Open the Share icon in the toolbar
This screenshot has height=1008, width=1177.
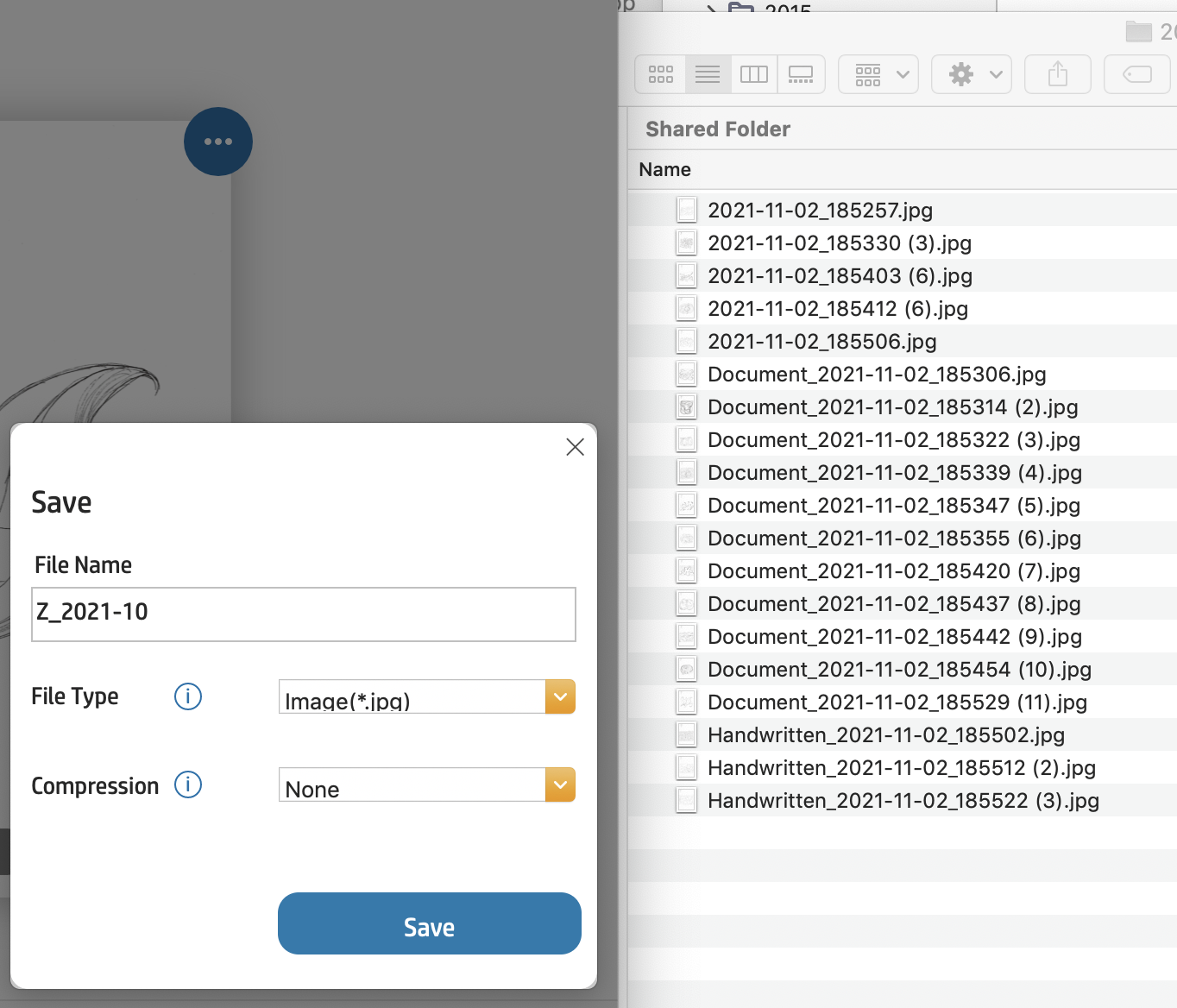coord(1057,74)
